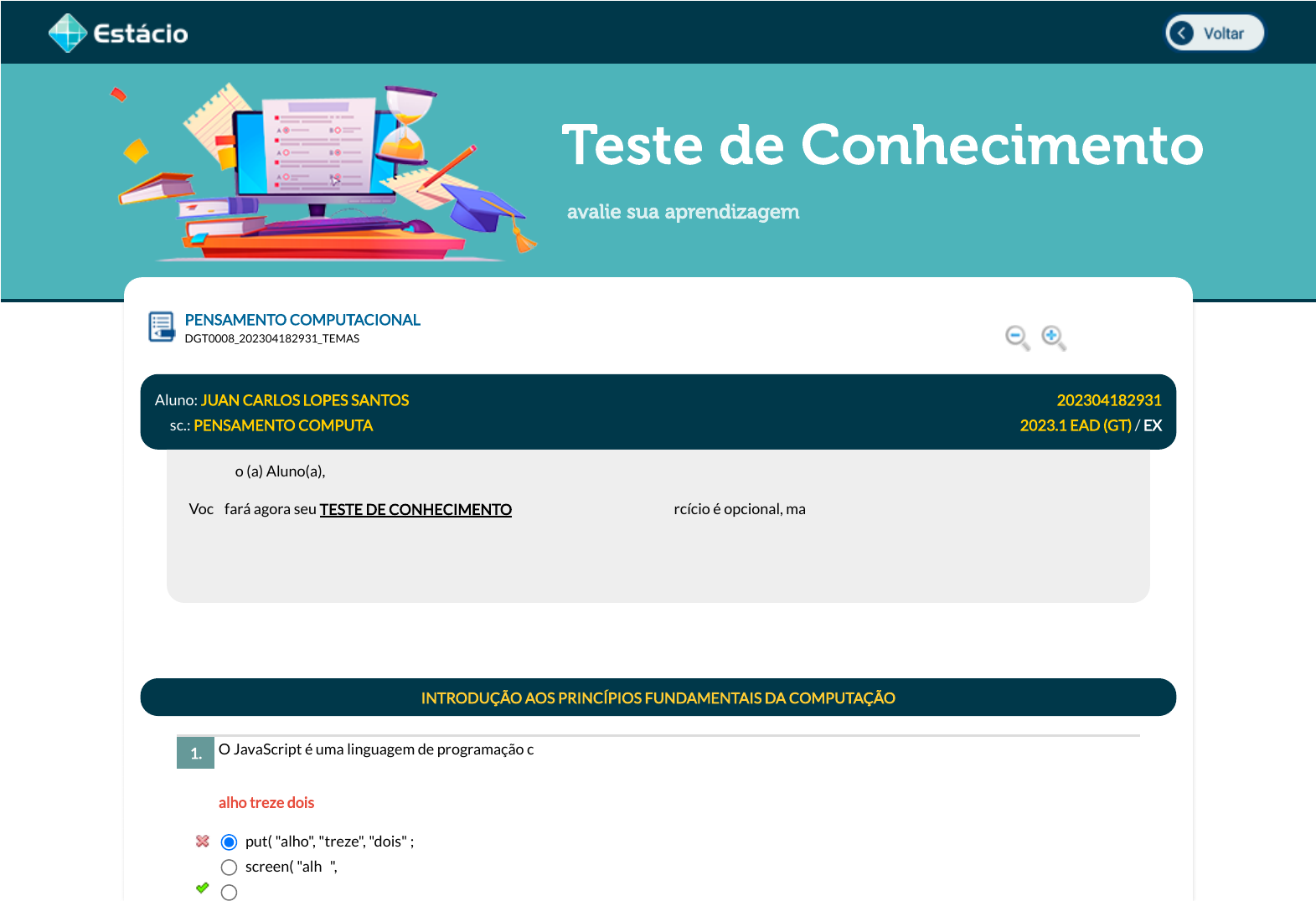Screen dimensions: 1316x901
Task: Click the document icon beside Pensamento Computacional
Action: pos(161,327)
